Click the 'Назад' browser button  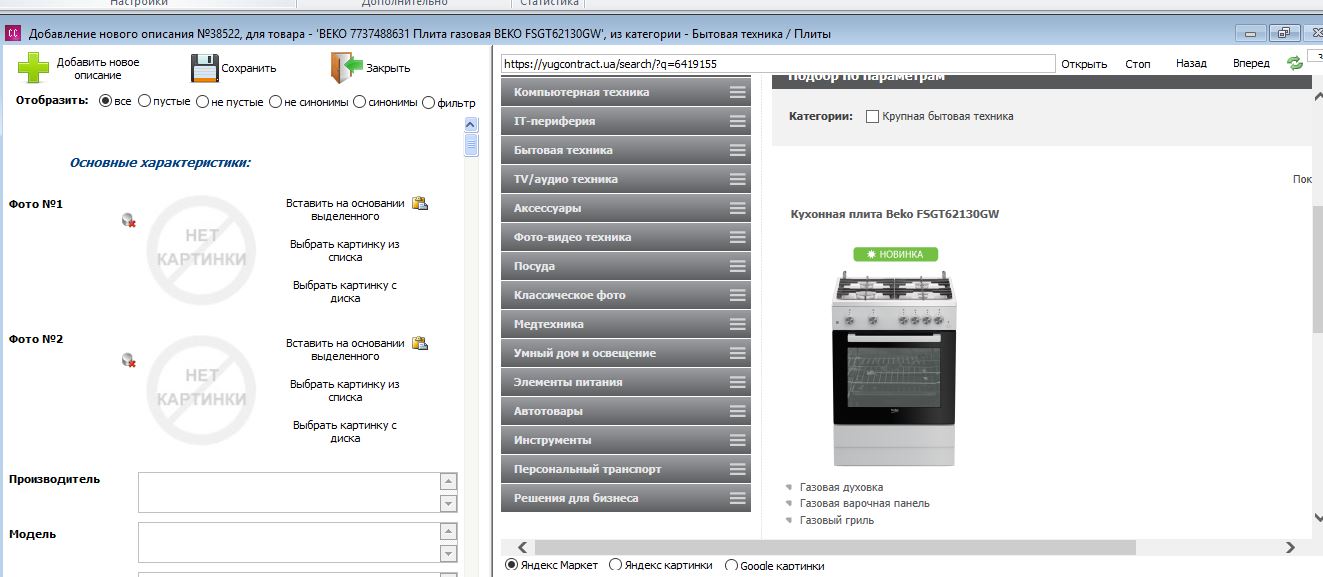pyautogui.click(x=1191, y=63)
